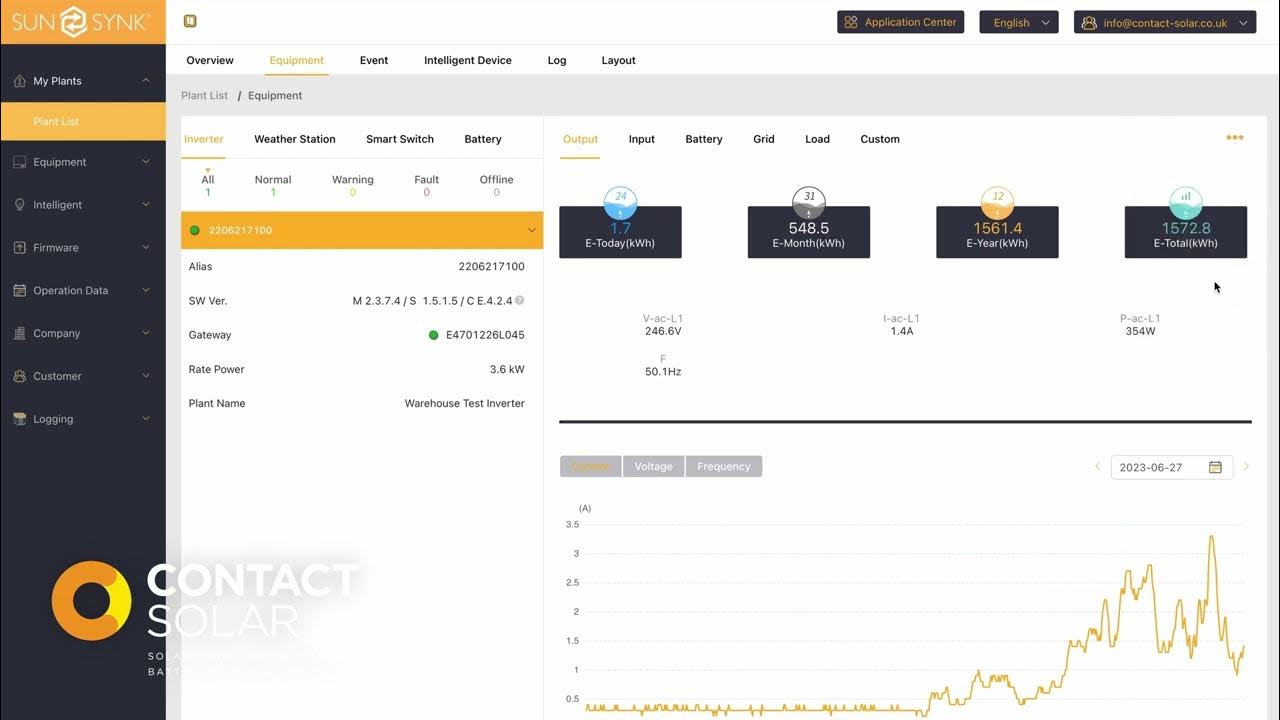1280x720 pixels.
Task: Click the My Plants home icon
Action: coord(19,81)
